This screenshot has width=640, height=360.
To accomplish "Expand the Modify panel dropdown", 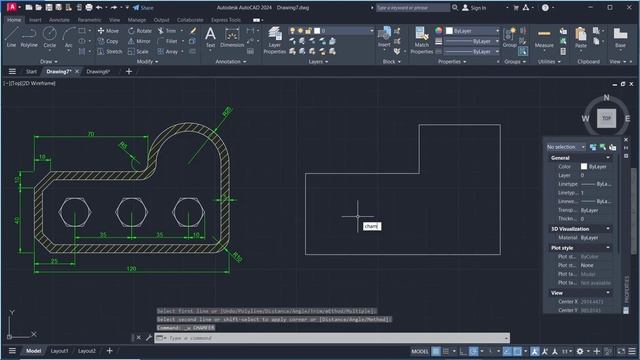I will (x=147, y=62).
